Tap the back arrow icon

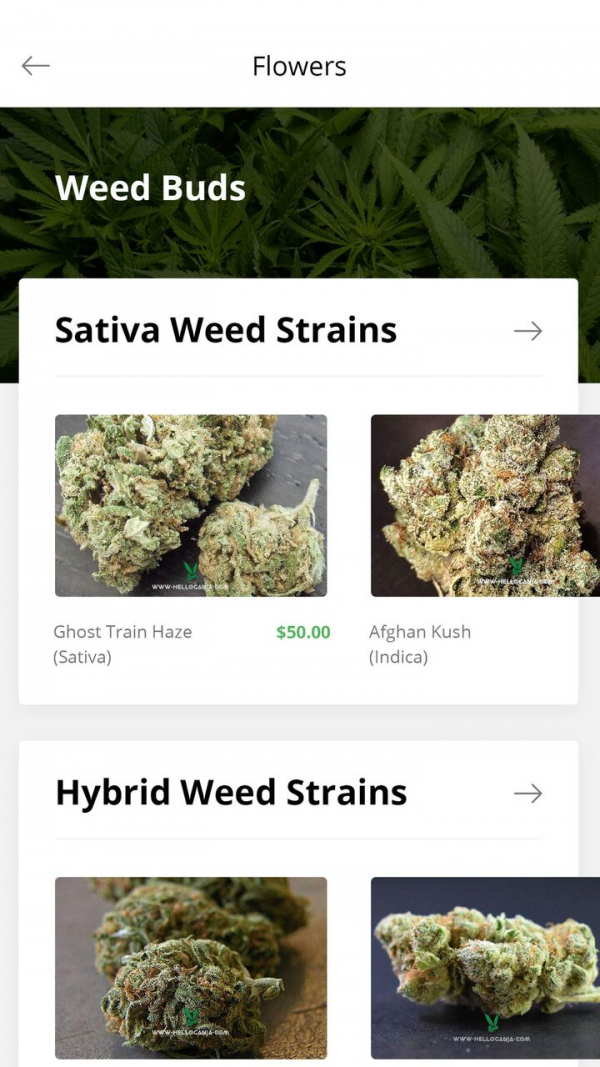tap(35, 66)
